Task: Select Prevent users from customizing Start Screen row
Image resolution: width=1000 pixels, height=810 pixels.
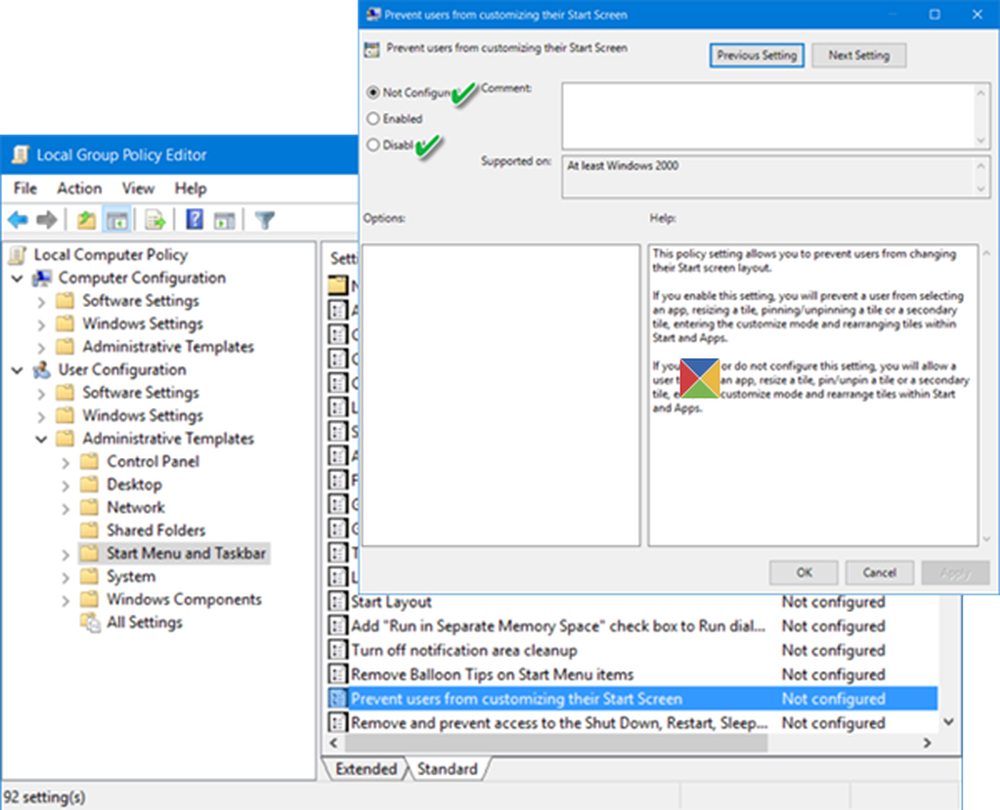Action: [632, 698]
